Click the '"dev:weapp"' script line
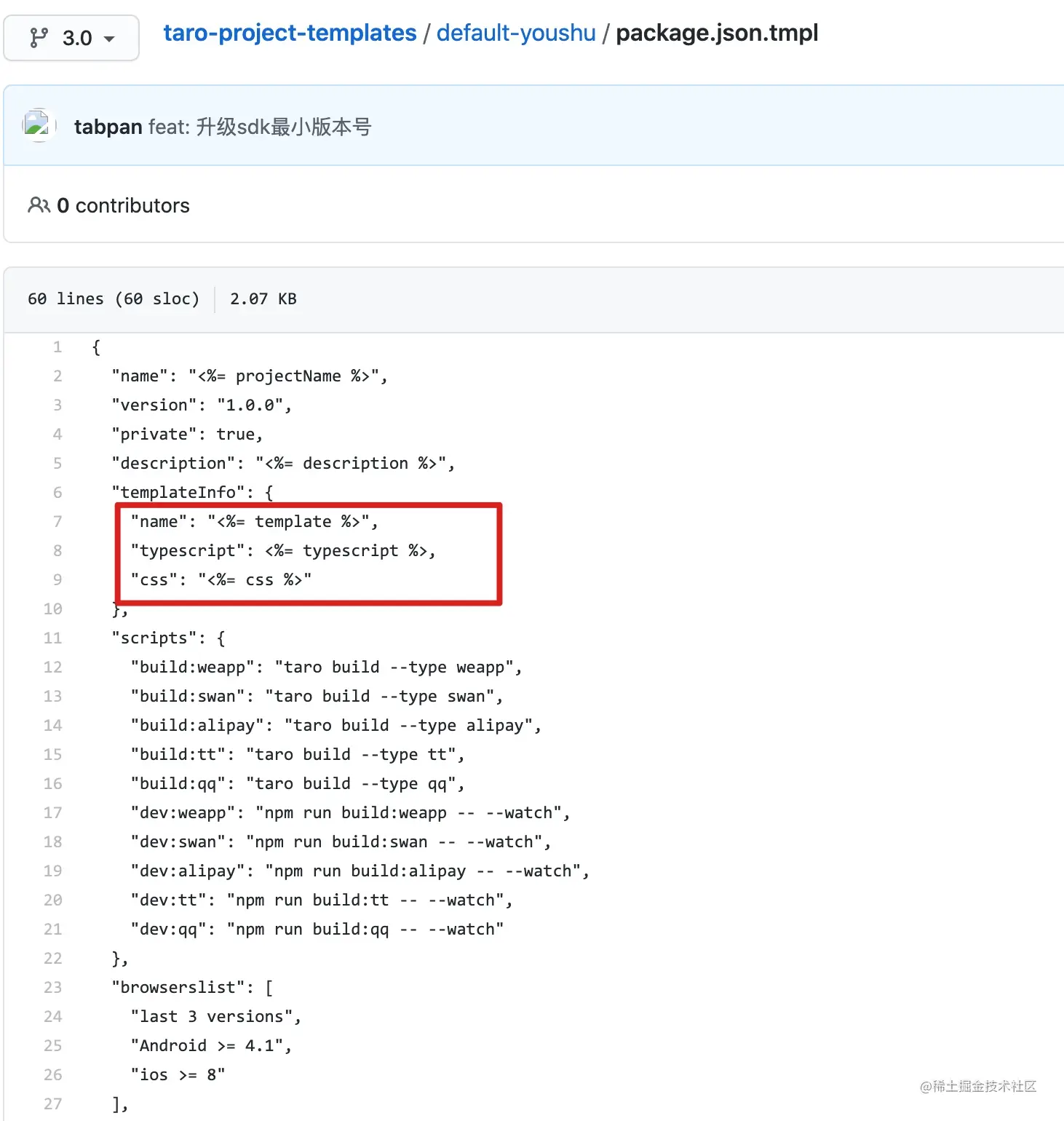Image resolution: width=1064 pixels, height=1121 pixels. click(350, 813)
